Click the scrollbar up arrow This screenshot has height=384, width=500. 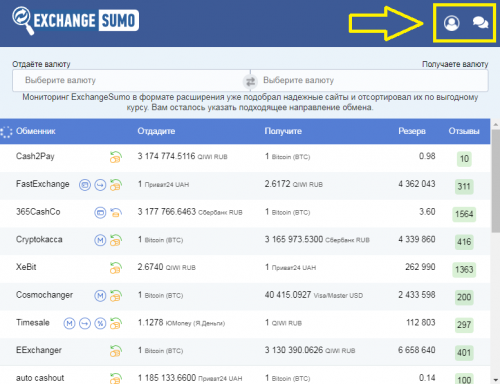click(495, 124)
